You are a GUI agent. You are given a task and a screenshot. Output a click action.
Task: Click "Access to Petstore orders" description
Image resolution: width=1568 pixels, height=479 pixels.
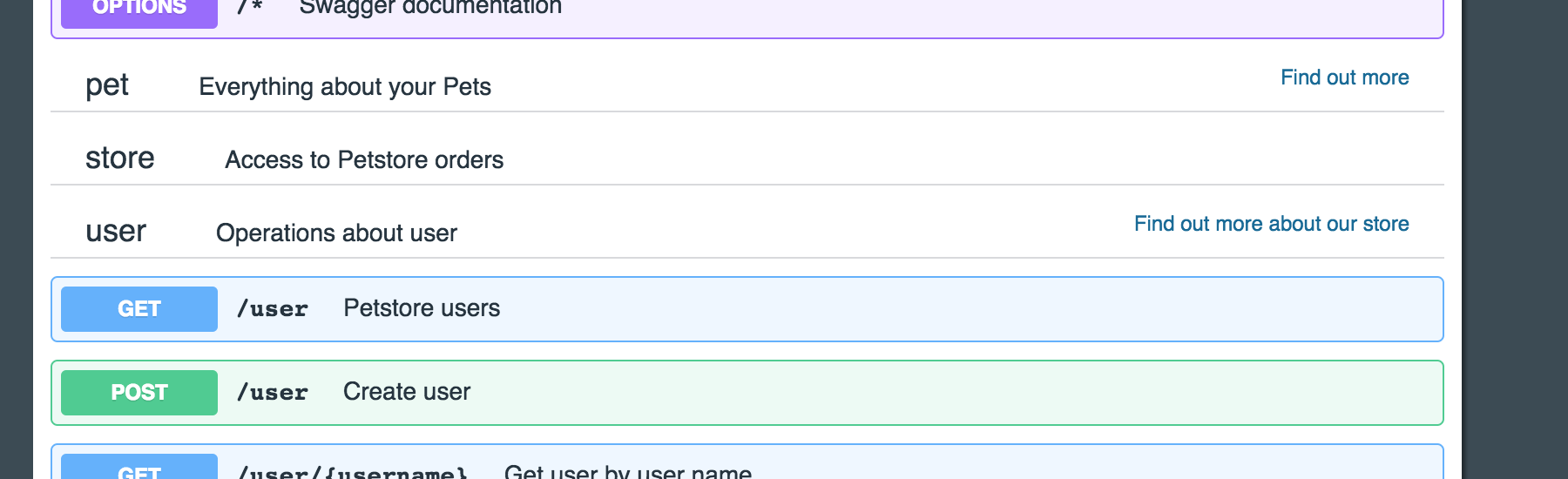364,160
